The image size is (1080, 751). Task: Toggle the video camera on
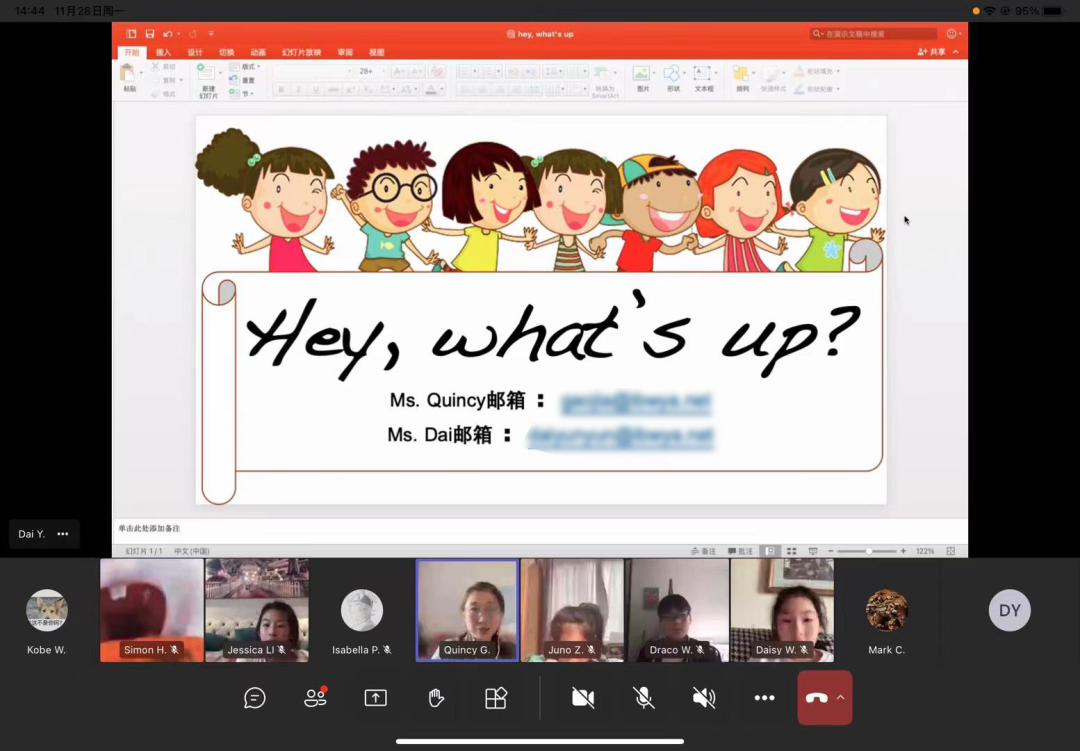click(x=583, y=698)
